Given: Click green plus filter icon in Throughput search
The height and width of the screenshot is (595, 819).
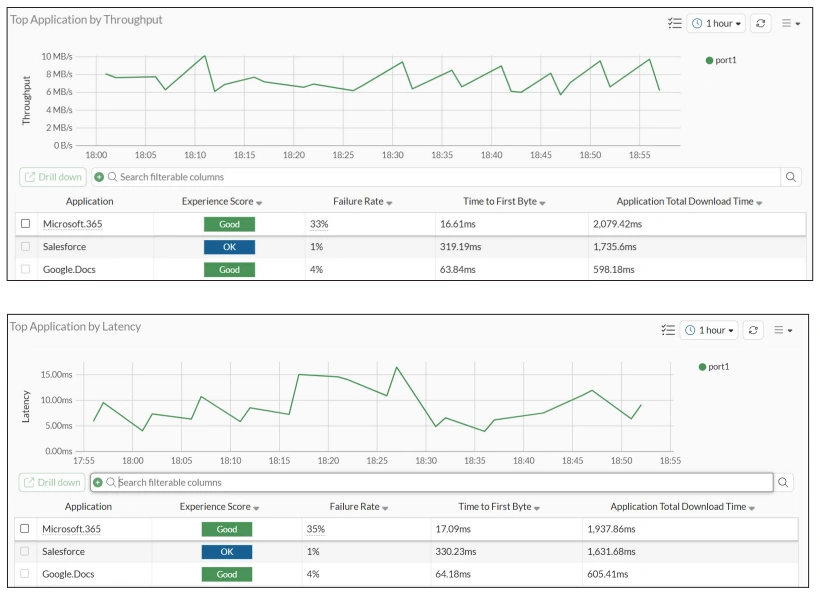Looking at the screenshot, I should point(99,177).
